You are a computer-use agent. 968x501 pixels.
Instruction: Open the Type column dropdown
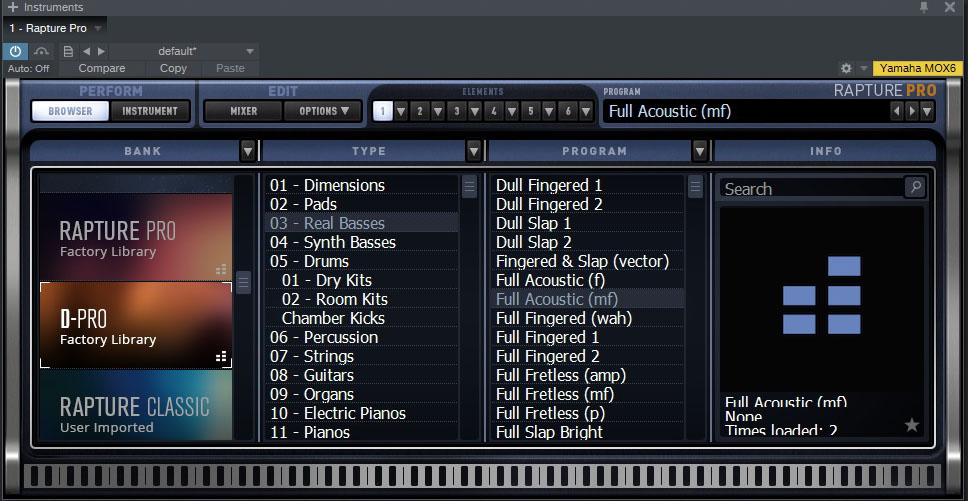tap(474, 151)
